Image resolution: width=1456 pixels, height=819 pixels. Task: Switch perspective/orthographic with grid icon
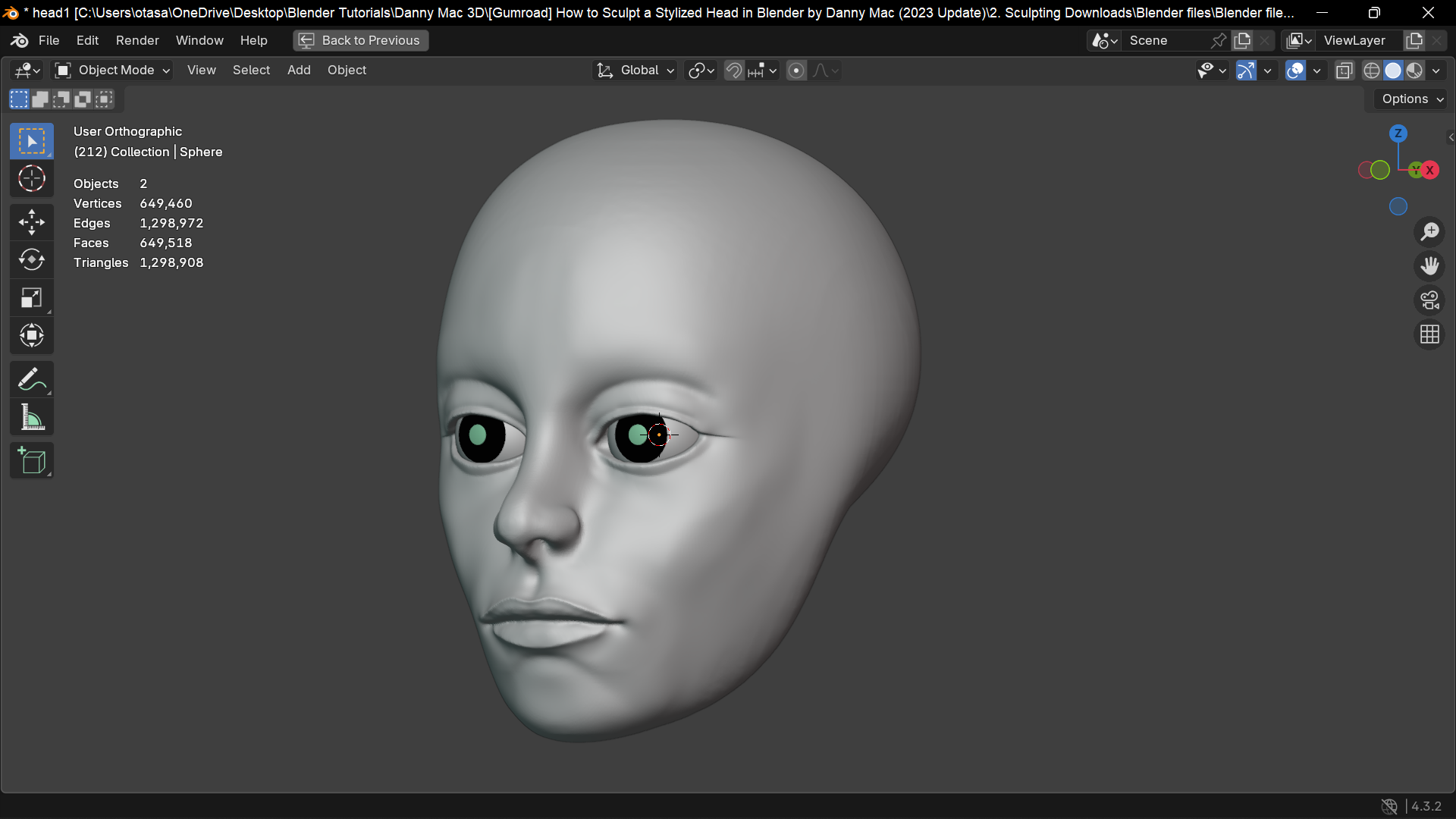(x=1429, y=334)
